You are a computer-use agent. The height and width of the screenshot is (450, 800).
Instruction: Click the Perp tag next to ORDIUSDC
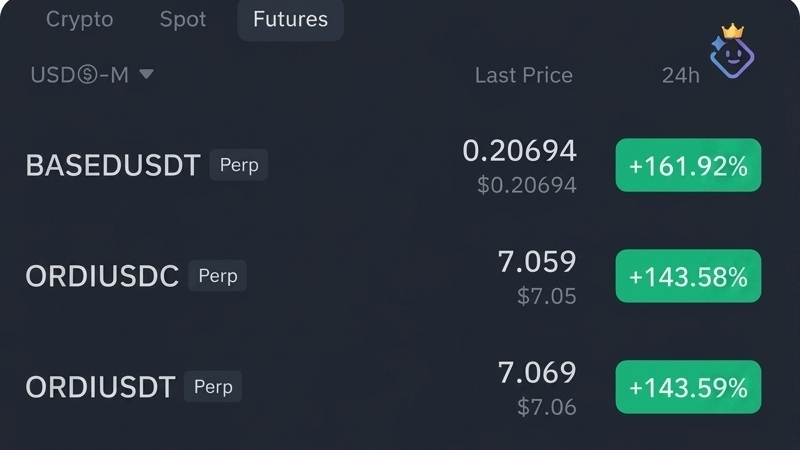[217, 275]
